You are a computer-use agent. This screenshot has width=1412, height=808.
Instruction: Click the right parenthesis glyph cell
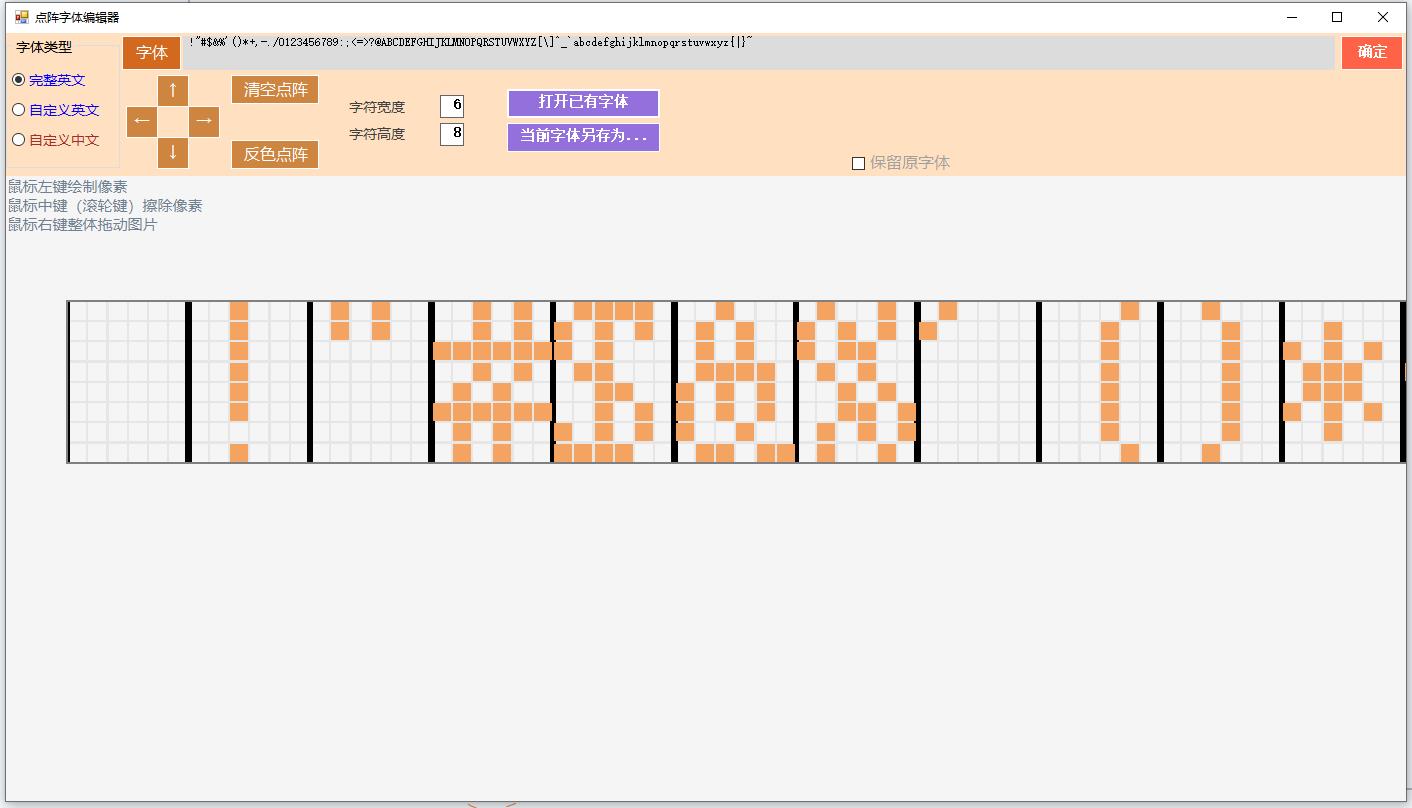click(x=1222, y=381)
